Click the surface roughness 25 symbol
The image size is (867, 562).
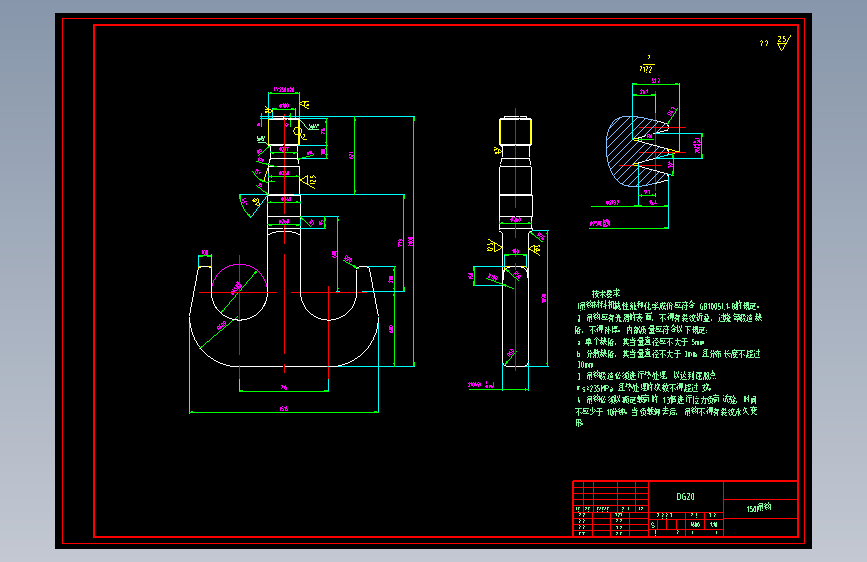(x=784, y=43)
